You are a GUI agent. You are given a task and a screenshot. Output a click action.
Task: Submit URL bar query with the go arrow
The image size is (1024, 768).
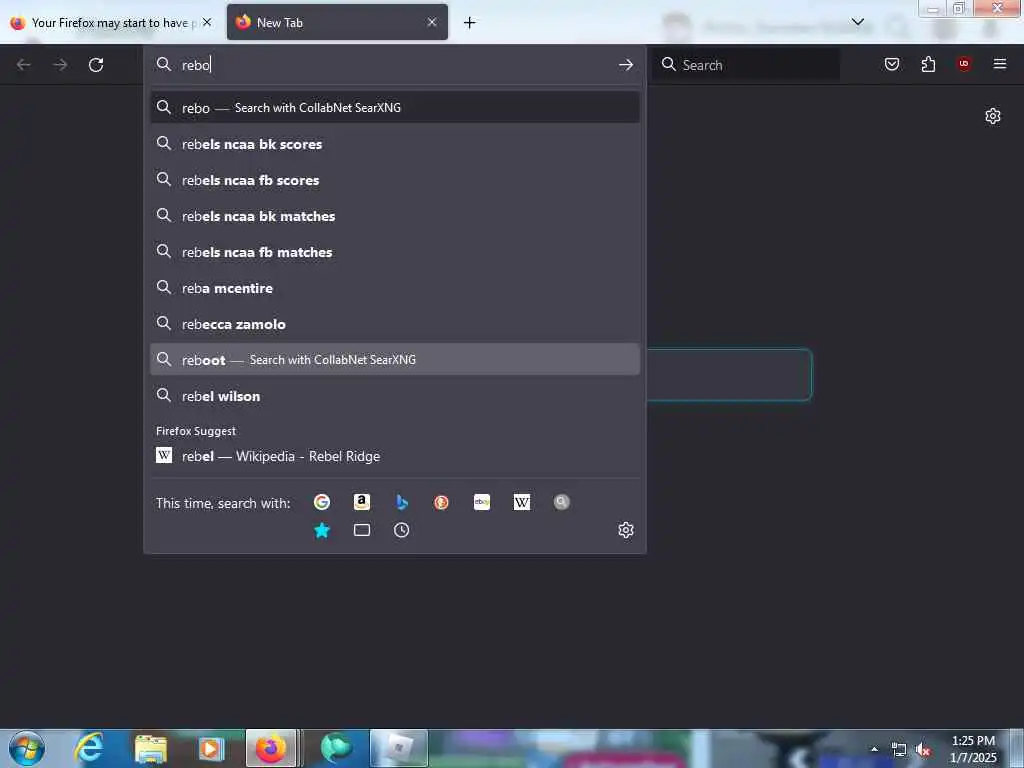626,65
